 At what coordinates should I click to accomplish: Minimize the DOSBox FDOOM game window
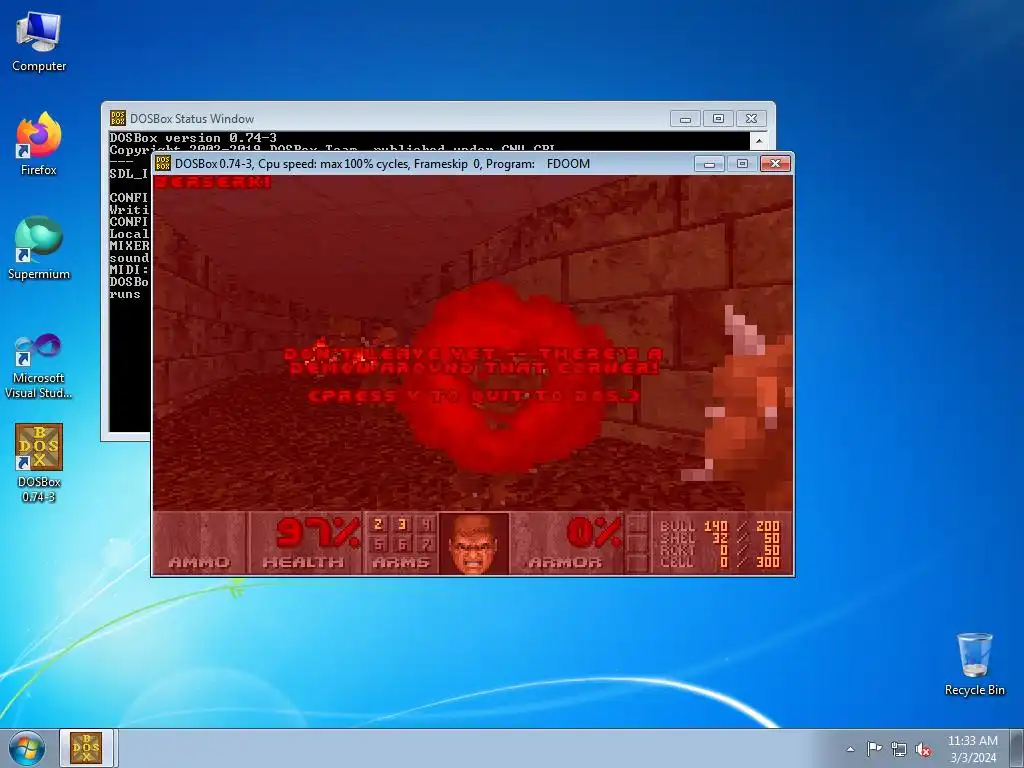click(x=709, y=163)
